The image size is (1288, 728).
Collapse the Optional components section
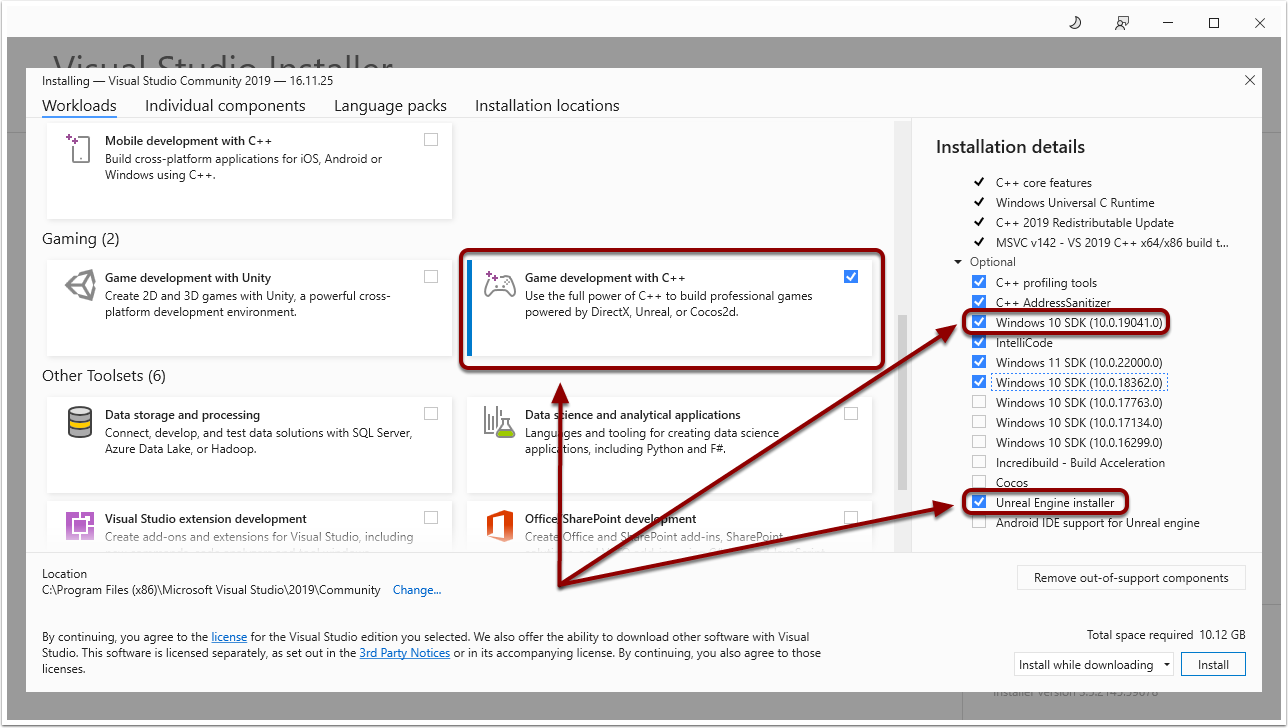pos(960,262)
